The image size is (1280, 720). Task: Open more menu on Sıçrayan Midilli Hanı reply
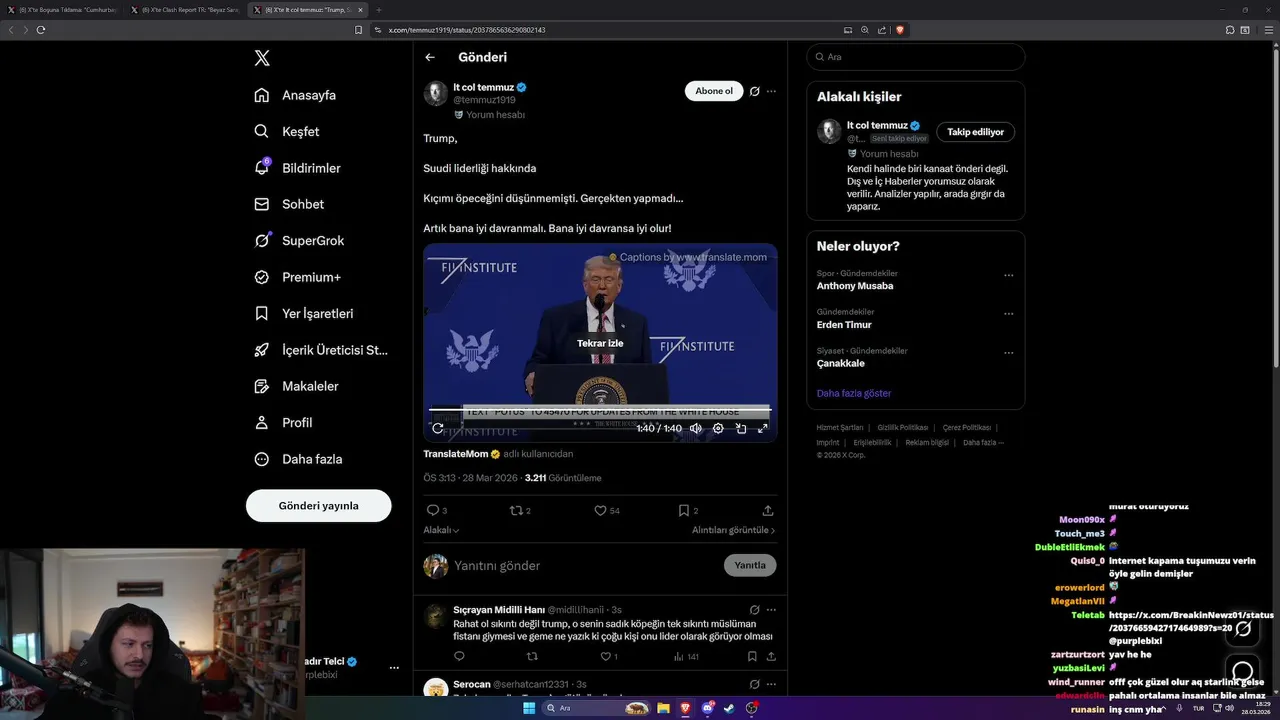click(x=771, y=609)
